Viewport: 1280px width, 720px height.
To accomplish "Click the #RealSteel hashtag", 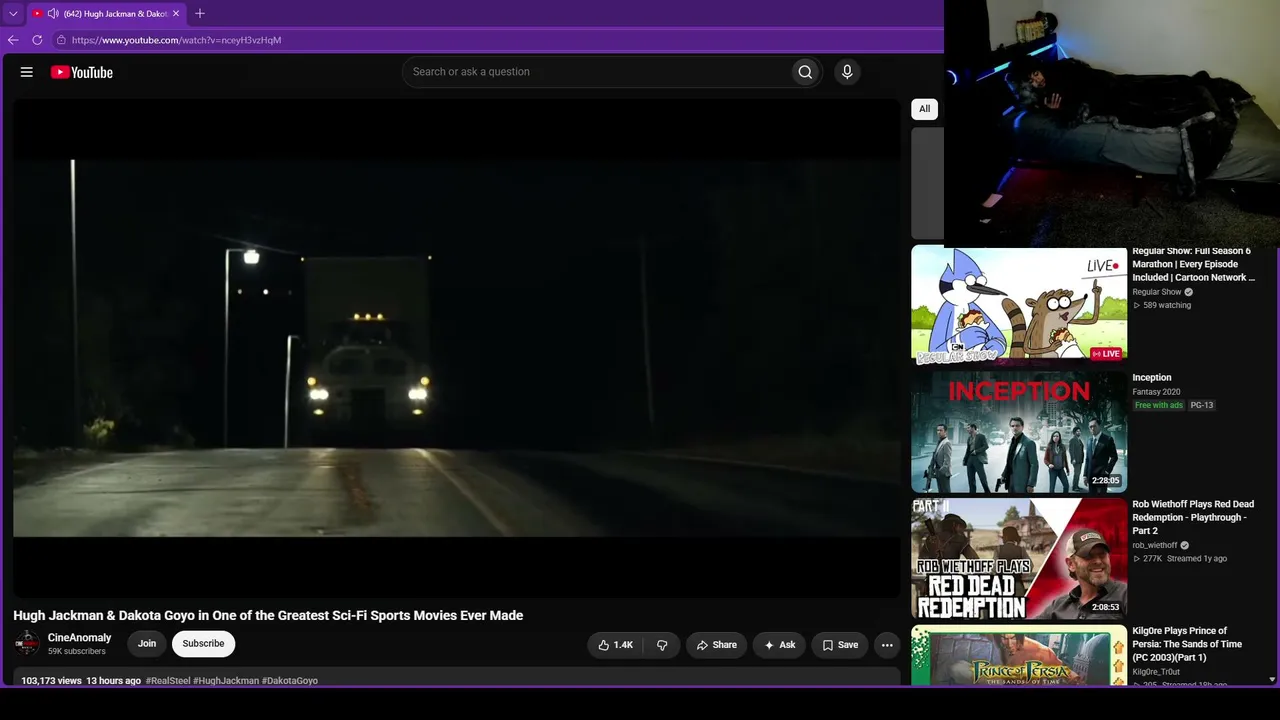I will pos(168,681).
